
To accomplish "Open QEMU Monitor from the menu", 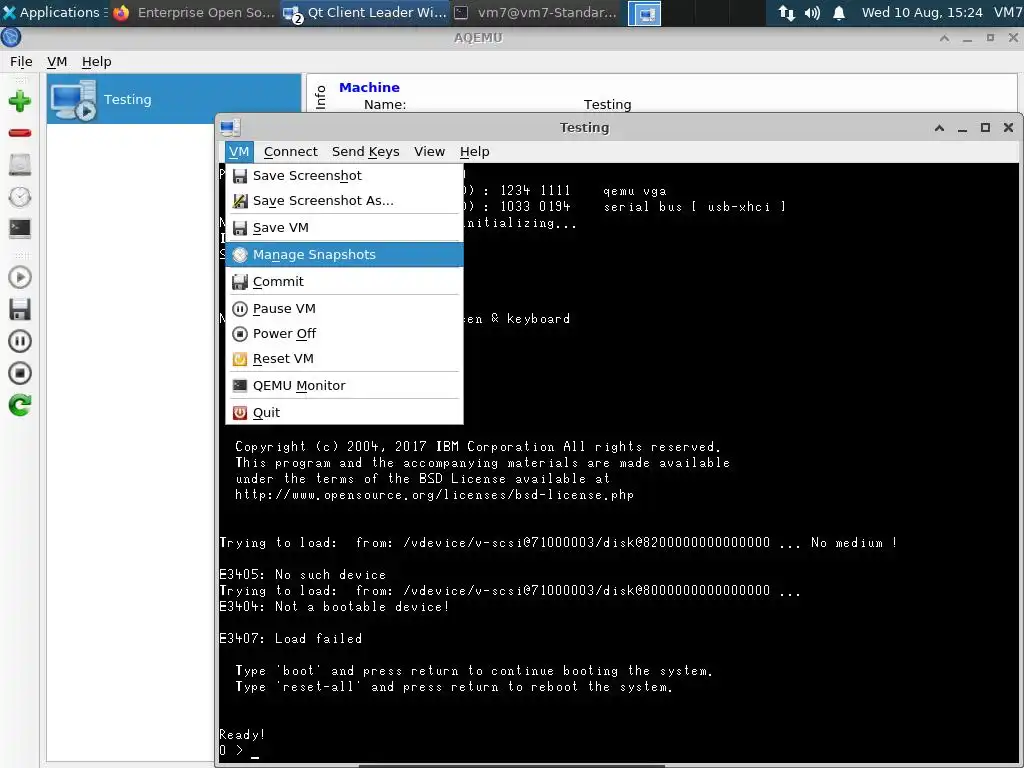I will click(x=344, y=385).
